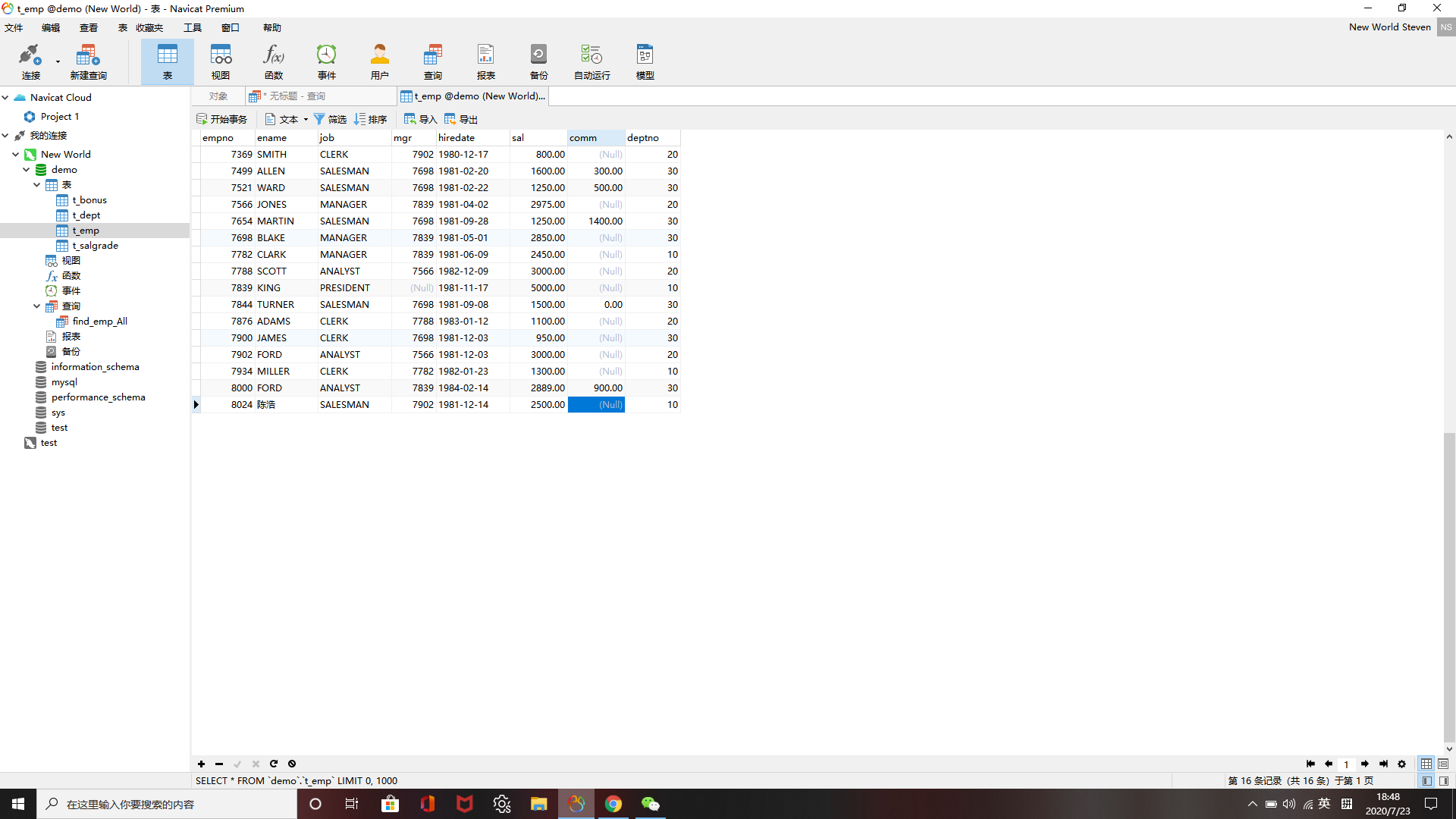
Task: Open the 文本 (text) dropdown arrow
Action: coord(306,120)
